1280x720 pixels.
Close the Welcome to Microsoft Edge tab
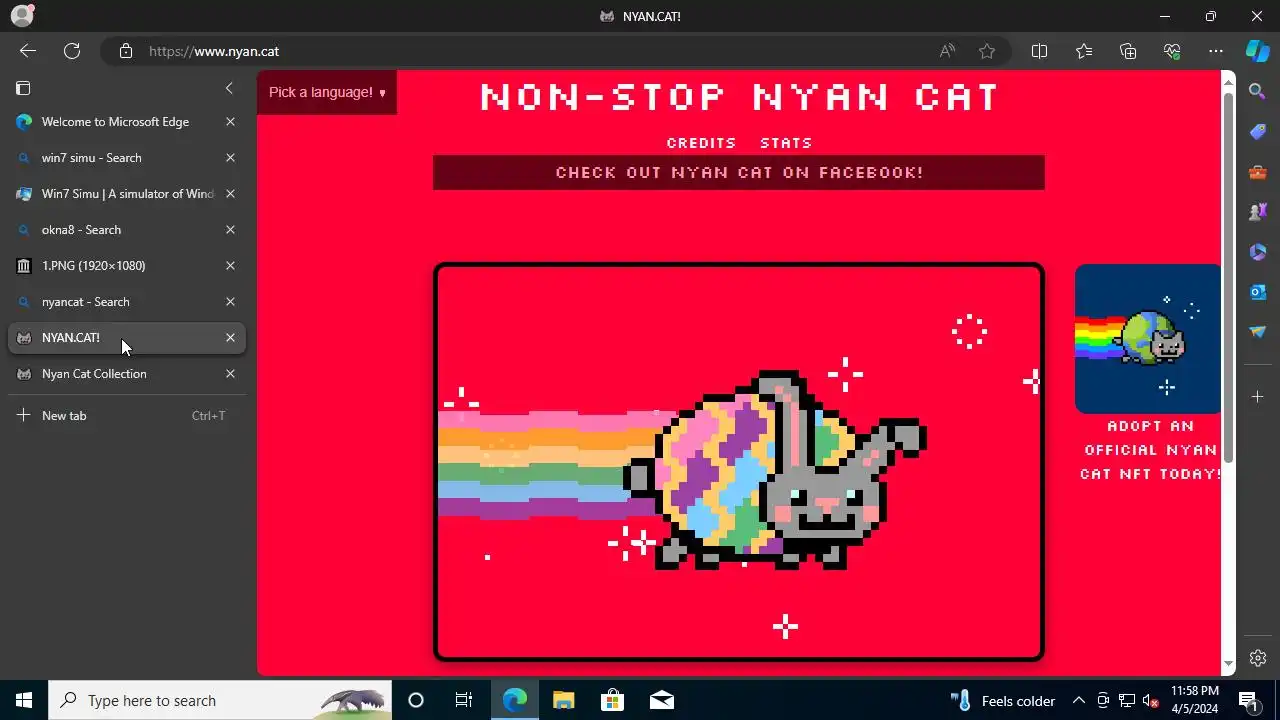(230, 122)
